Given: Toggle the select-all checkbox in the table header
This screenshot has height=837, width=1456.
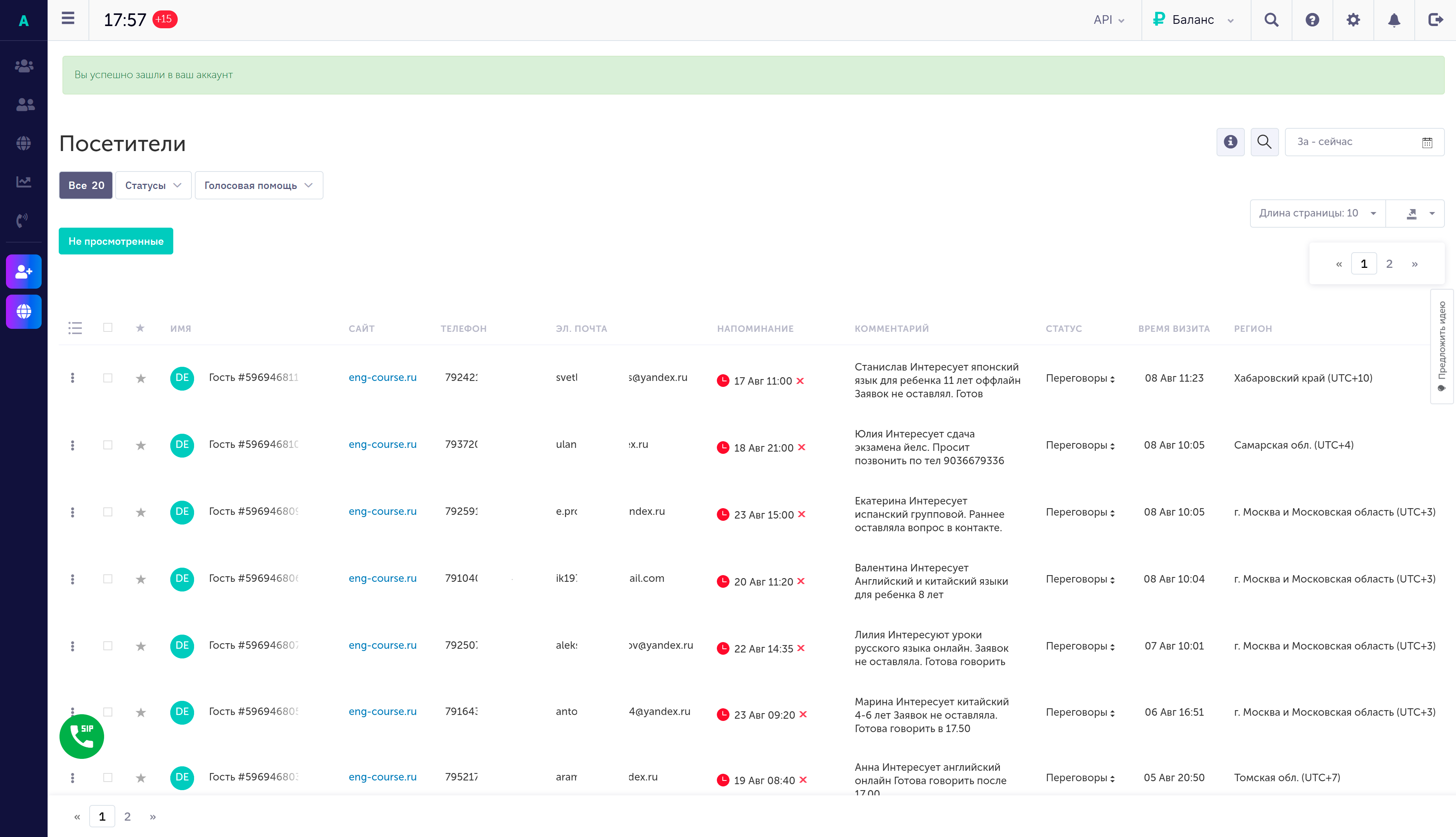Looking at the screenshot, I should tap(107, 328).
